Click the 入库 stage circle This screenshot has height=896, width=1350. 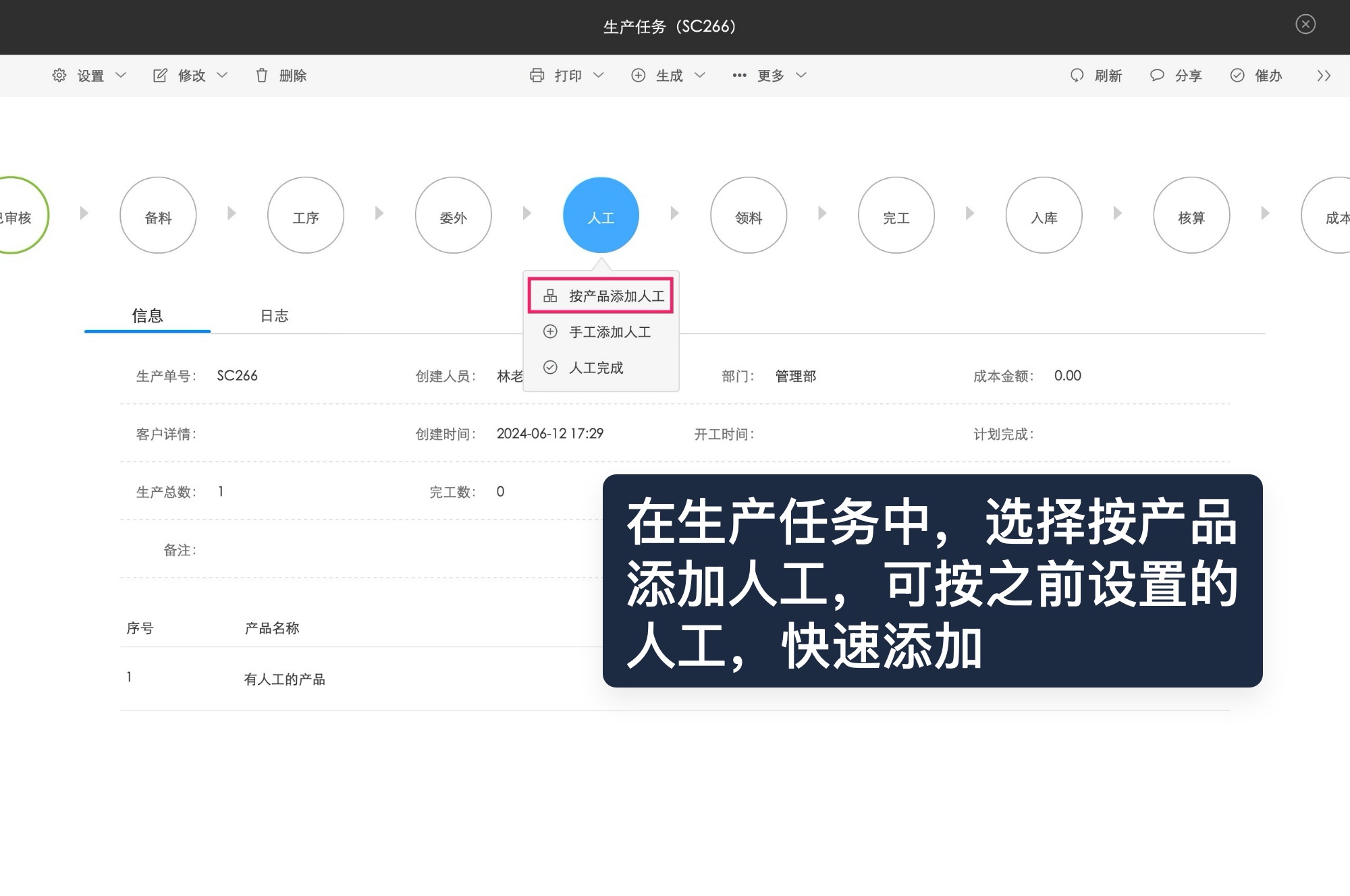[1044, 216]
